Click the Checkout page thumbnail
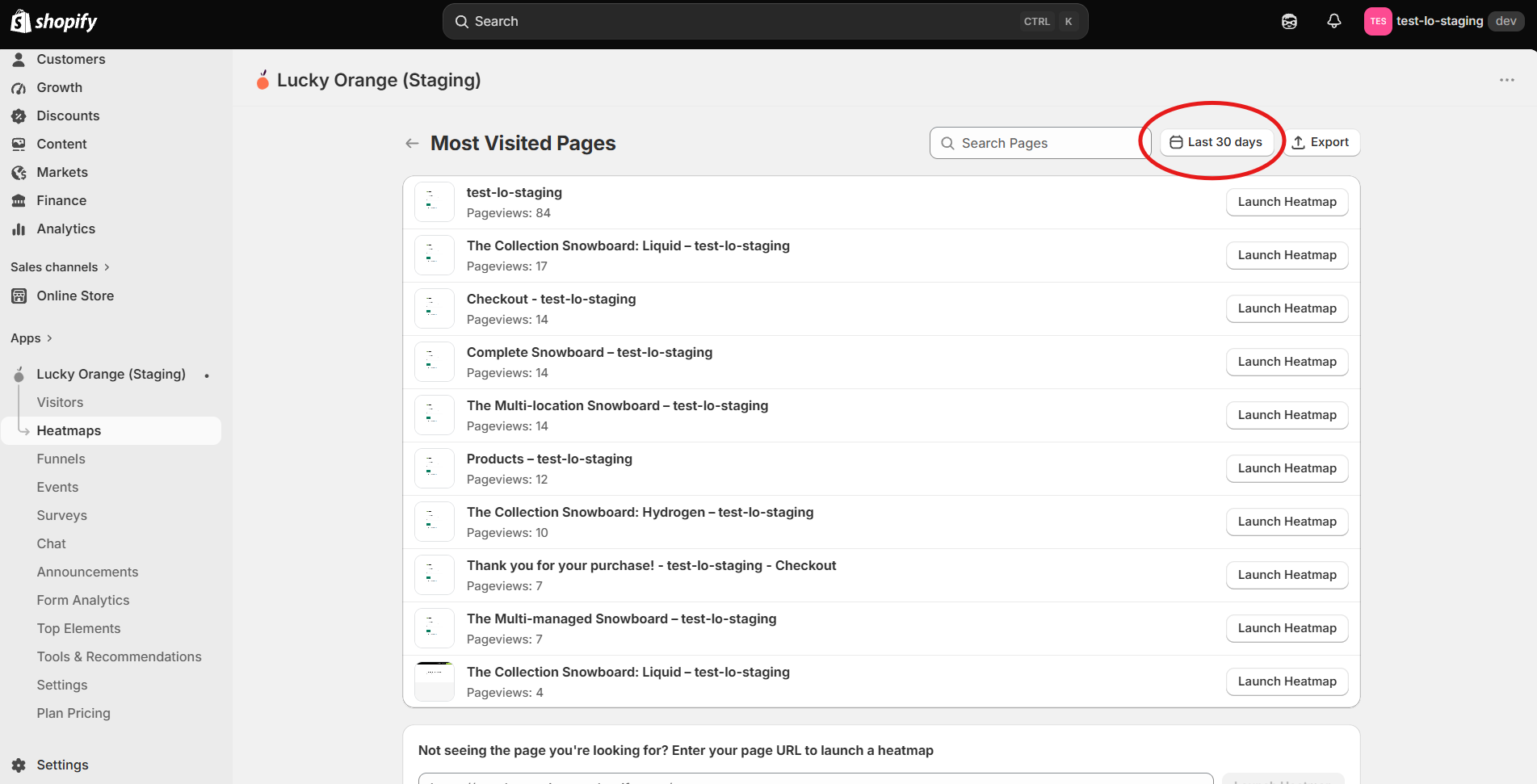 click(x=435, y=308)
